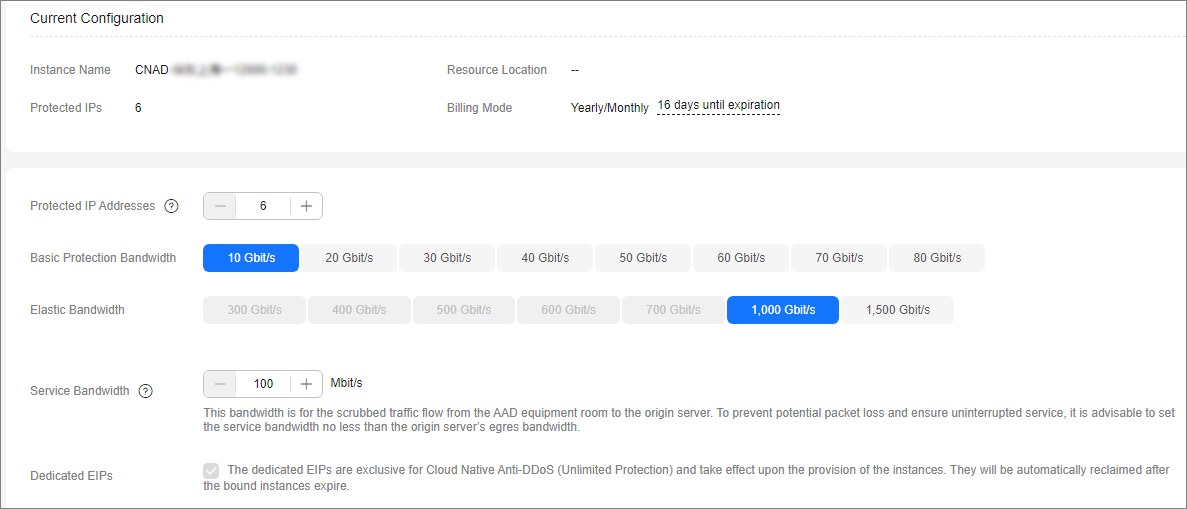Click the Dedicated EIPs label
The height and width of the screenshot is (509, 1187).
(x=71, y=476)
